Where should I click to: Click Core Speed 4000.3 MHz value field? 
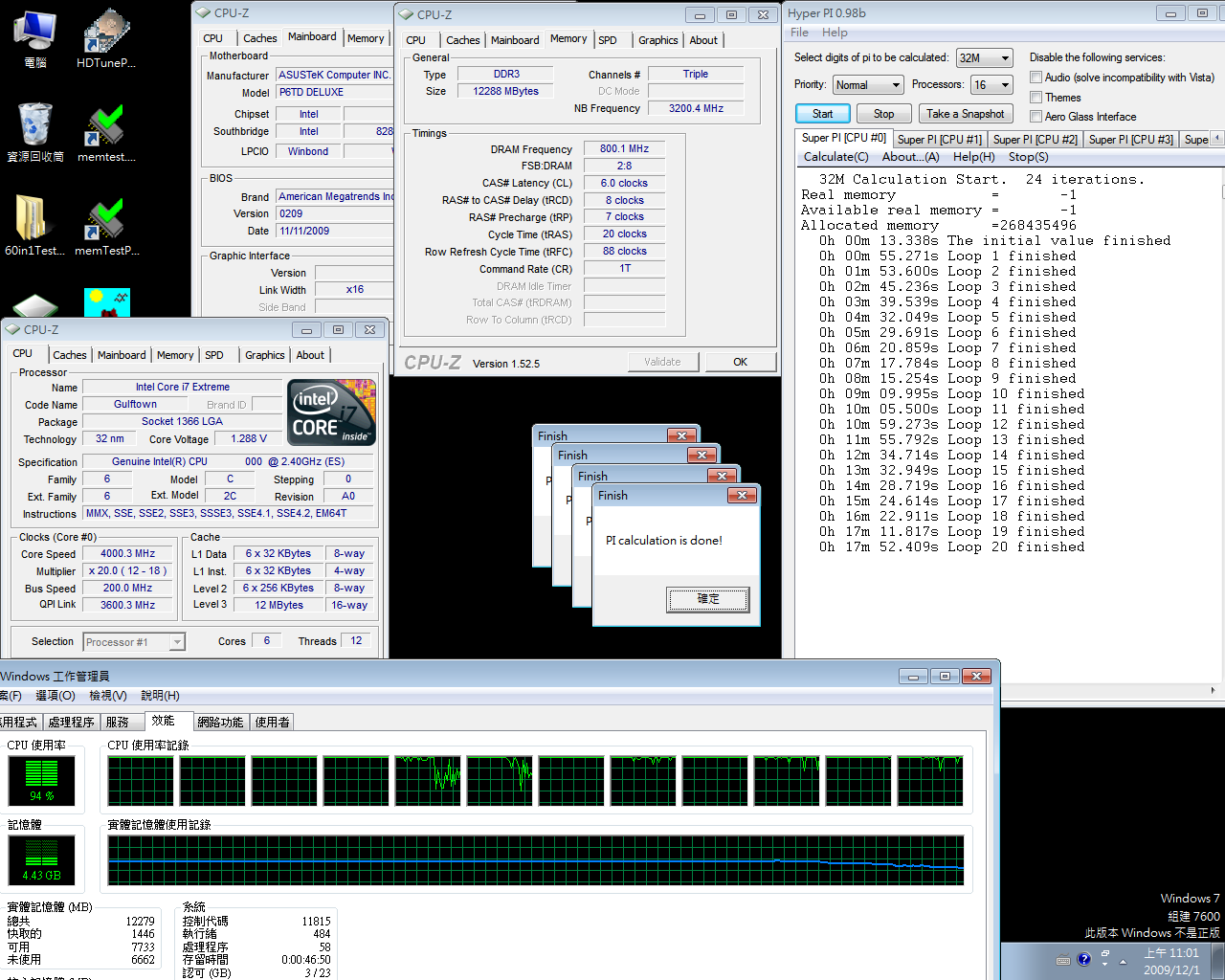[127, 553]
